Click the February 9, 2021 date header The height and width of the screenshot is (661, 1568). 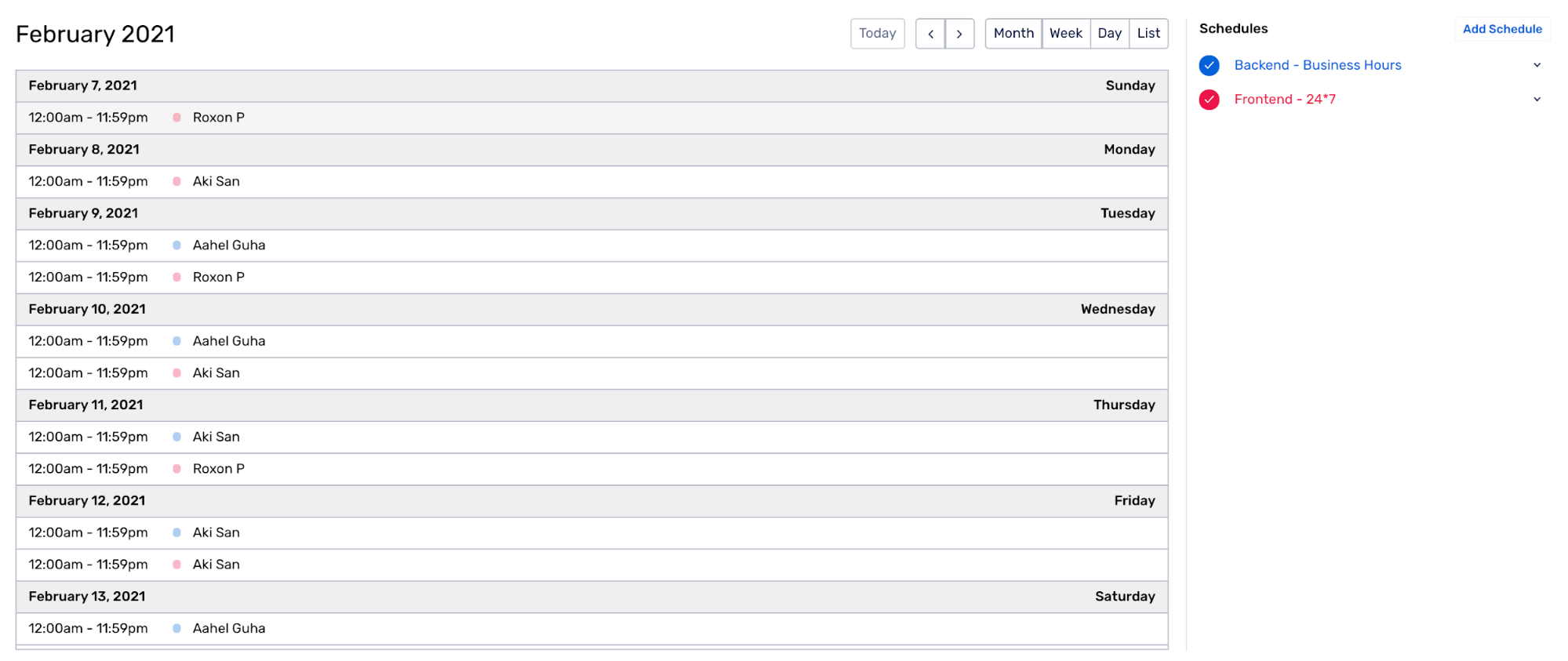(x=83, y=213)
